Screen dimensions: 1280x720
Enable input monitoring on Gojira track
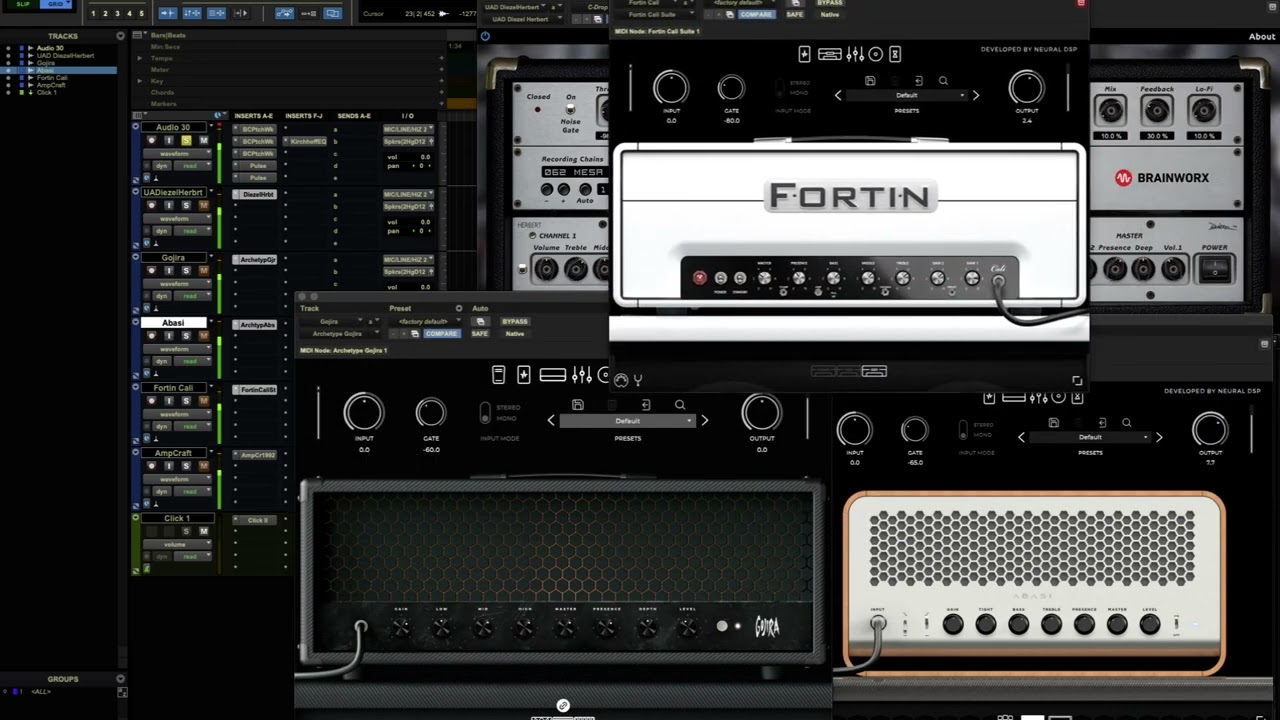[x=169, y=271]
